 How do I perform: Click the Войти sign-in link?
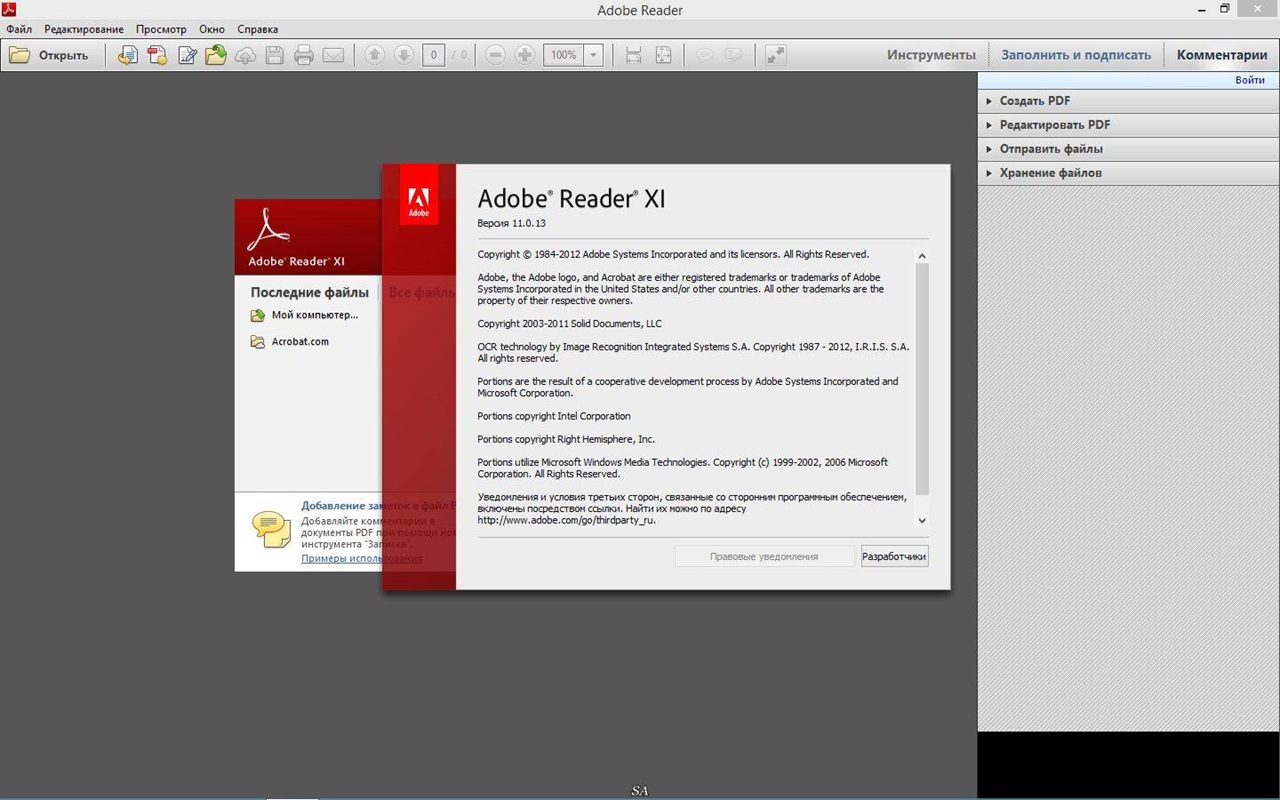1249,80
